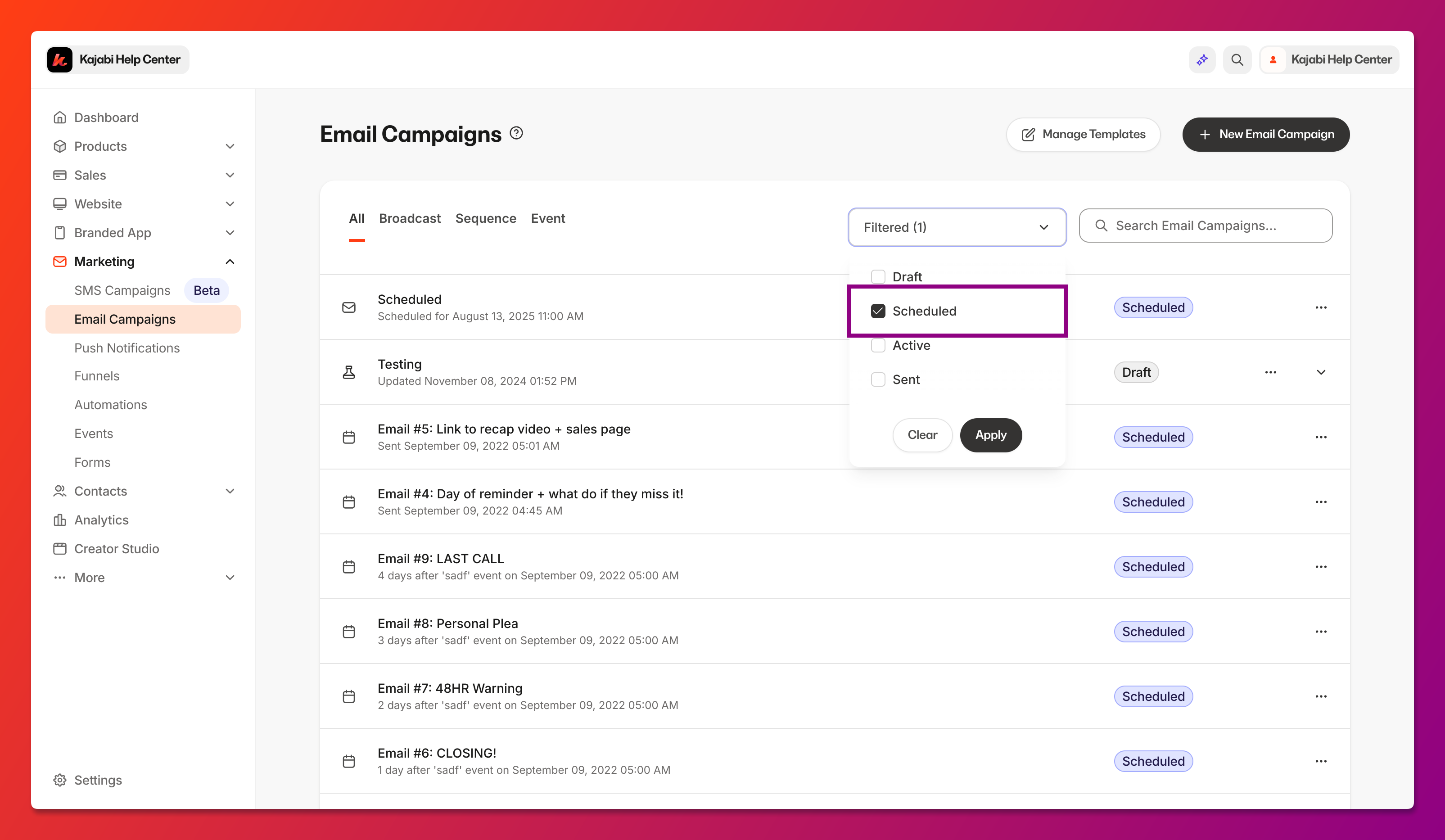
Task: Open Manage Templates
Action: (1083, 134)
